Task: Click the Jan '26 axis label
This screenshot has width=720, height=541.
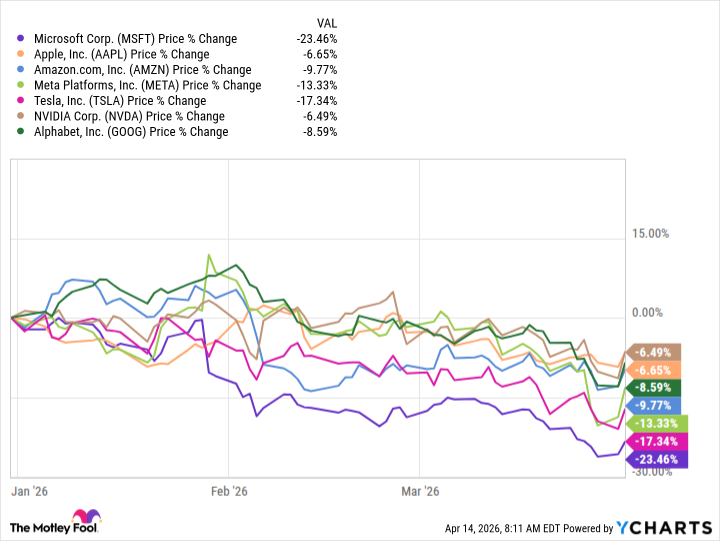Action: (x=27, y=491)
